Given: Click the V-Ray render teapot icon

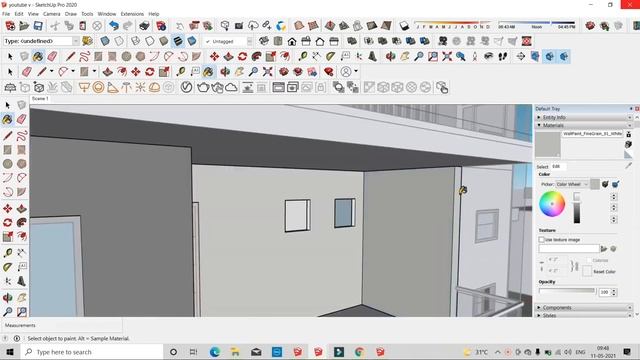Looking at the screenshot, I should pyautogui.click(x=203, y=87).
